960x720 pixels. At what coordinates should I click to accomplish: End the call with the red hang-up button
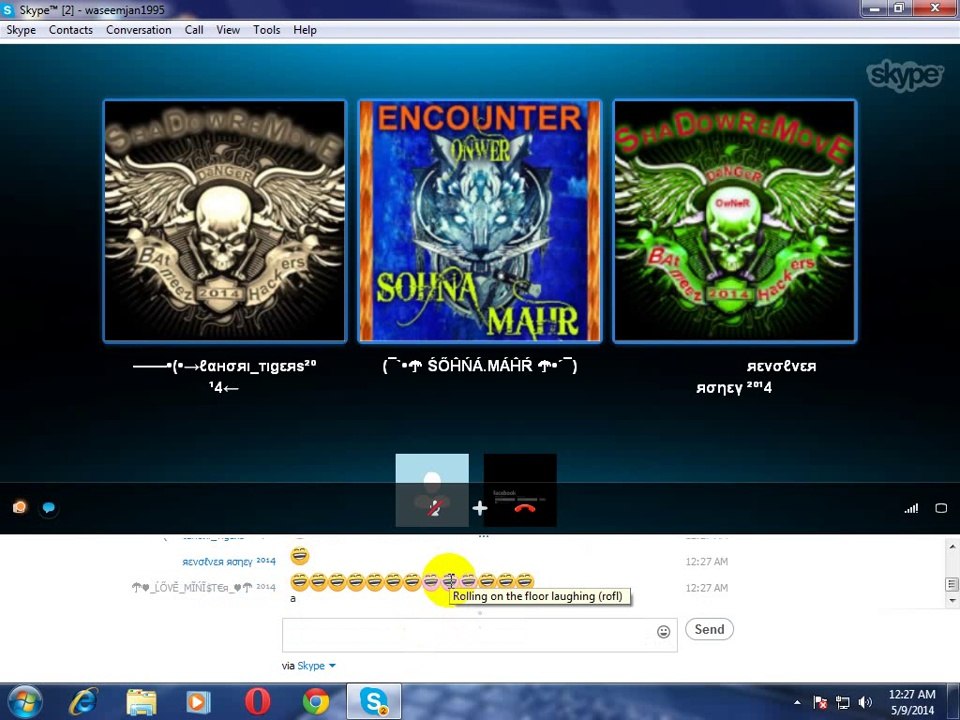(525, 508)
